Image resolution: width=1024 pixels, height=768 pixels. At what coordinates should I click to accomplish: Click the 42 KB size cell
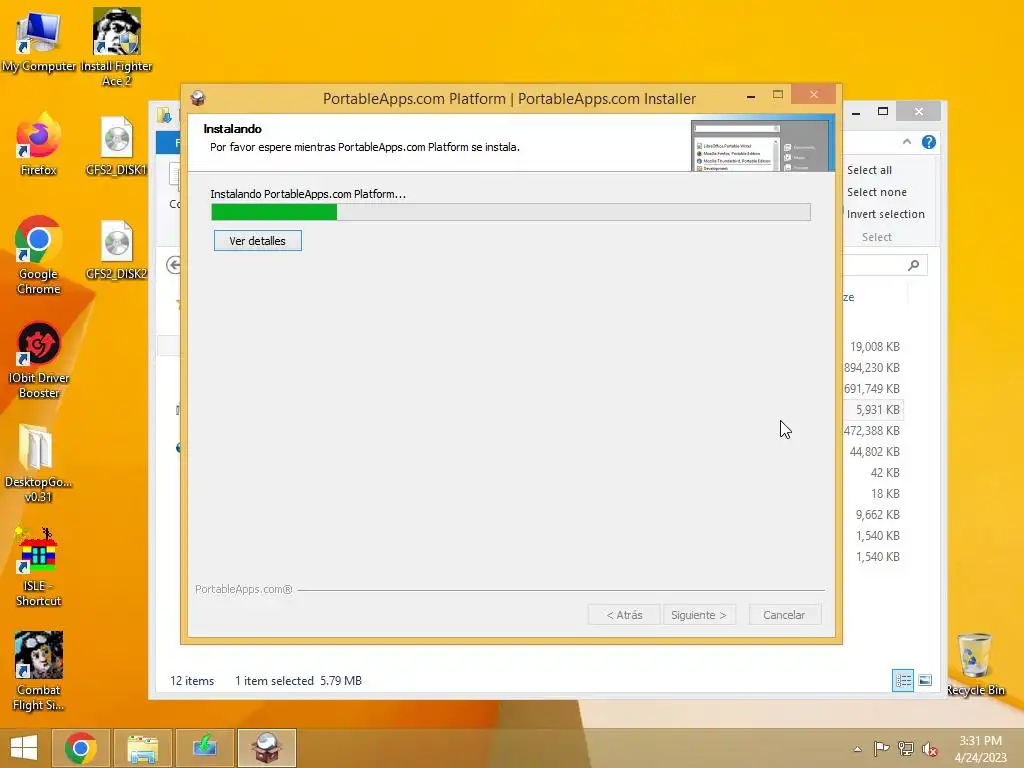(885, 472)
